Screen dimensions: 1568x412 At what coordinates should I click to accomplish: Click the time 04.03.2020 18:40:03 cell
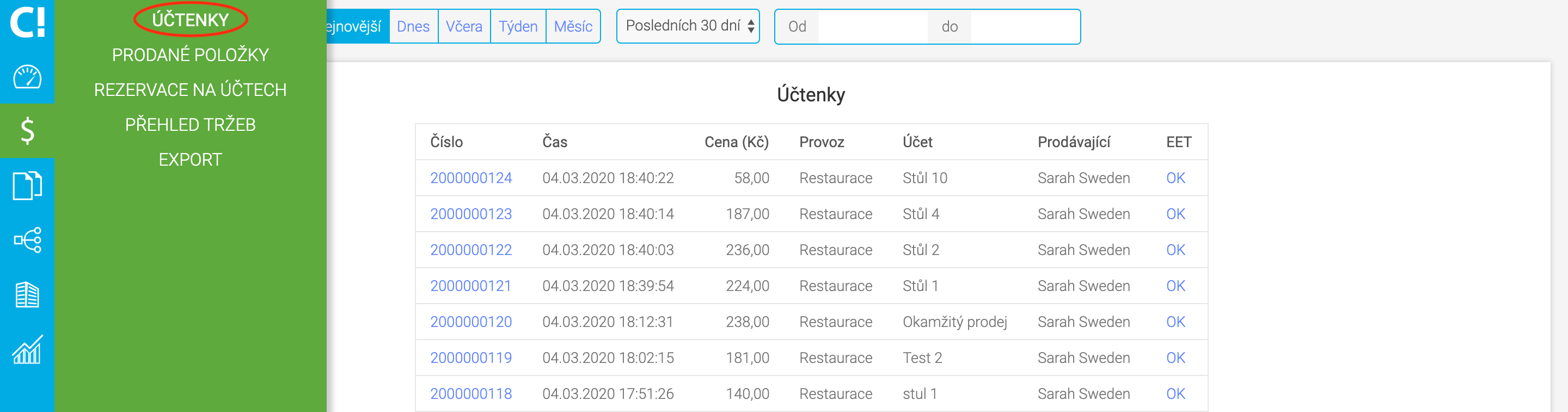(608, 250)
